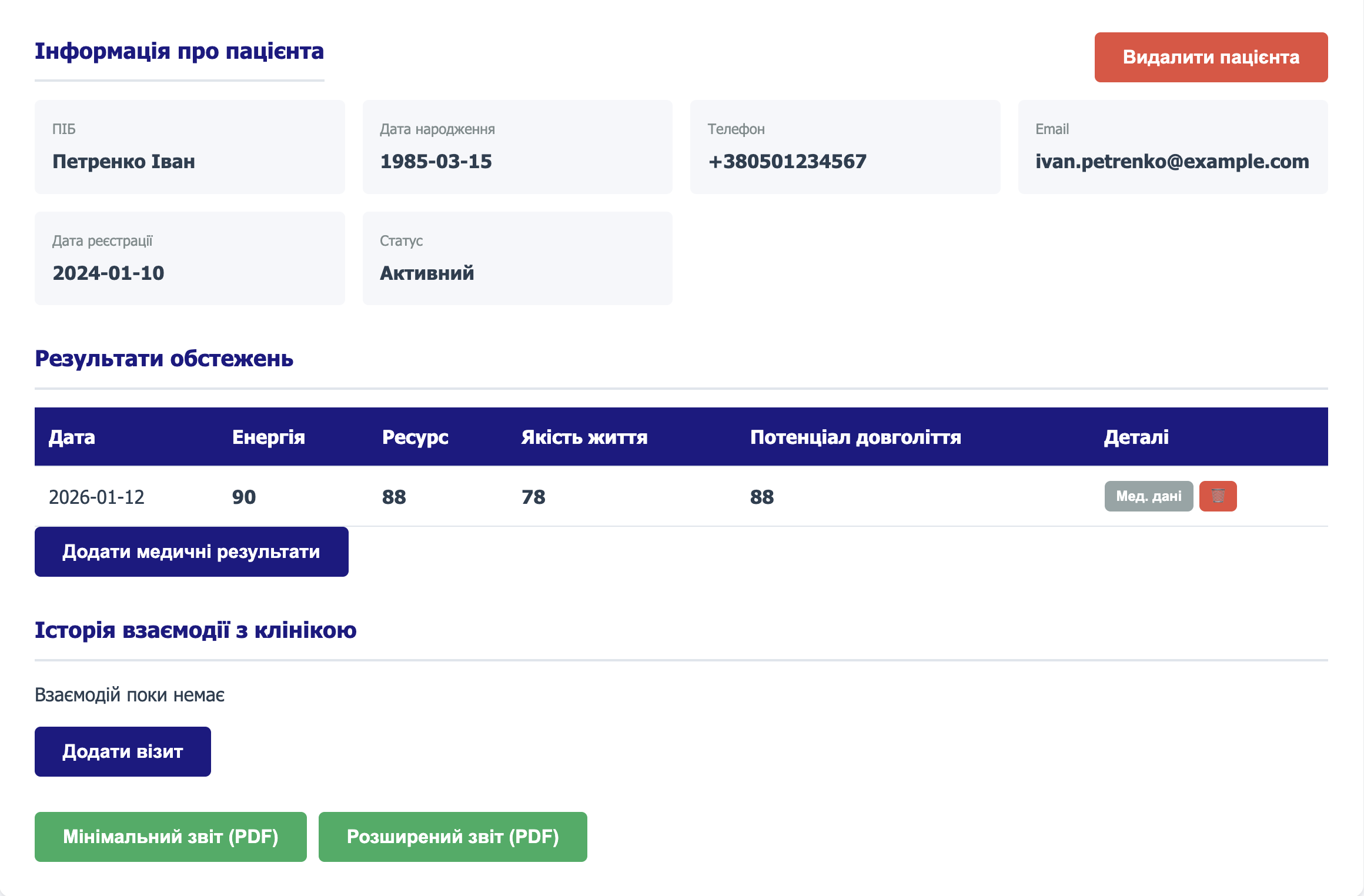Click Потенціал довголіття column header
1364x896 pixels.
(x=855, y=437)
